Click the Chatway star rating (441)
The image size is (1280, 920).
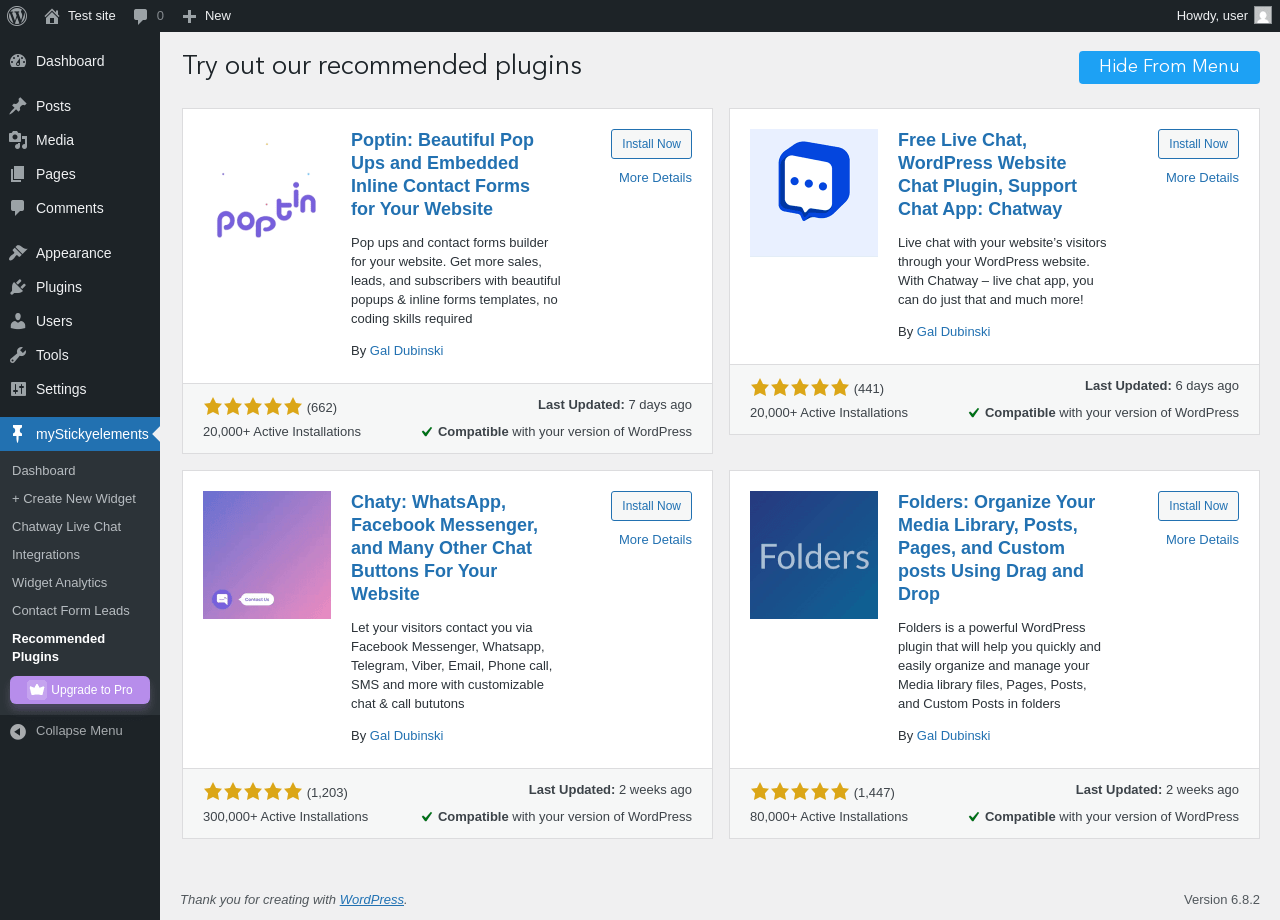point(817,388)
